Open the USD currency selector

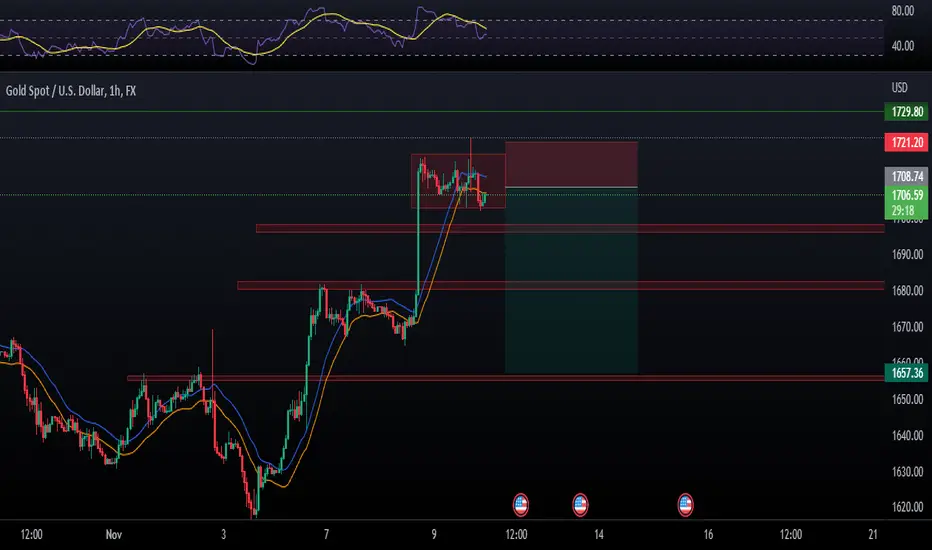click(899, 88)
